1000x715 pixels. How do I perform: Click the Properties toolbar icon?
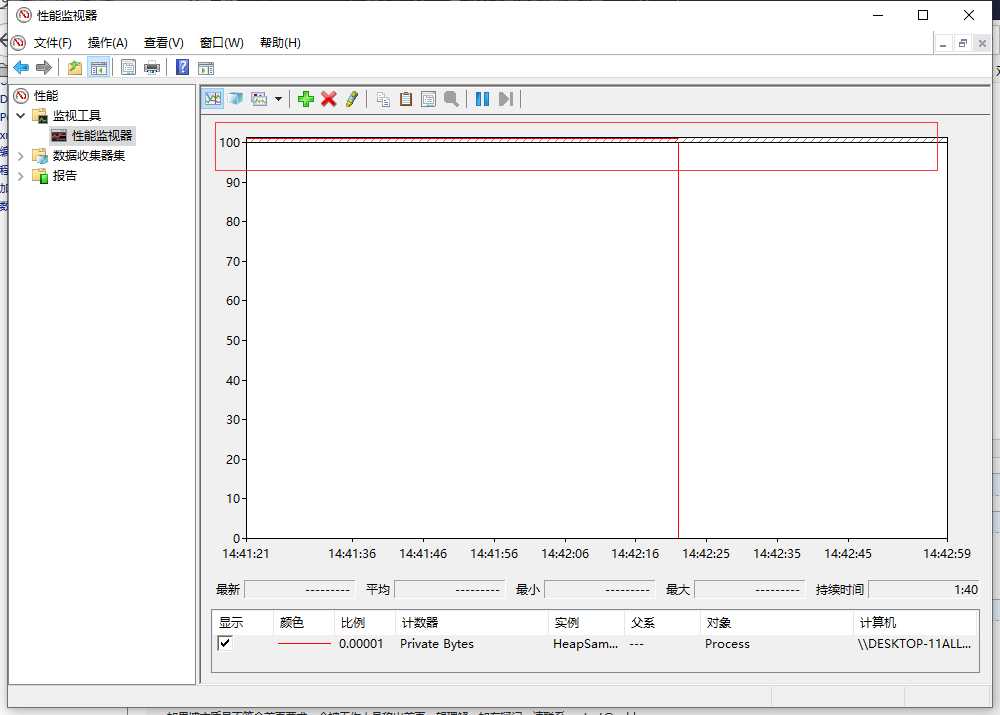tap(128, 68)
